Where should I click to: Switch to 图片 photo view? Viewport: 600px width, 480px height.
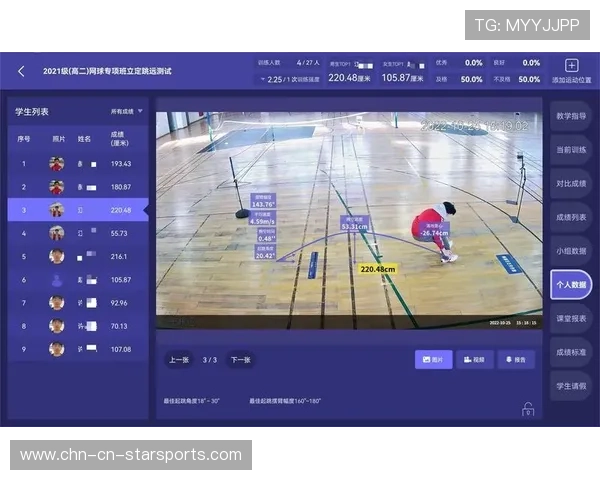(433, 359)
